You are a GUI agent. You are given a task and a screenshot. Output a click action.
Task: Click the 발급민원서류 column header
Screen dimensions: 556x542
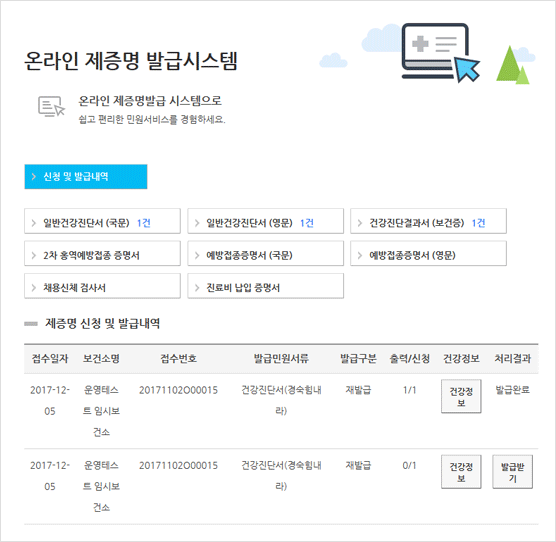point(281,358)
